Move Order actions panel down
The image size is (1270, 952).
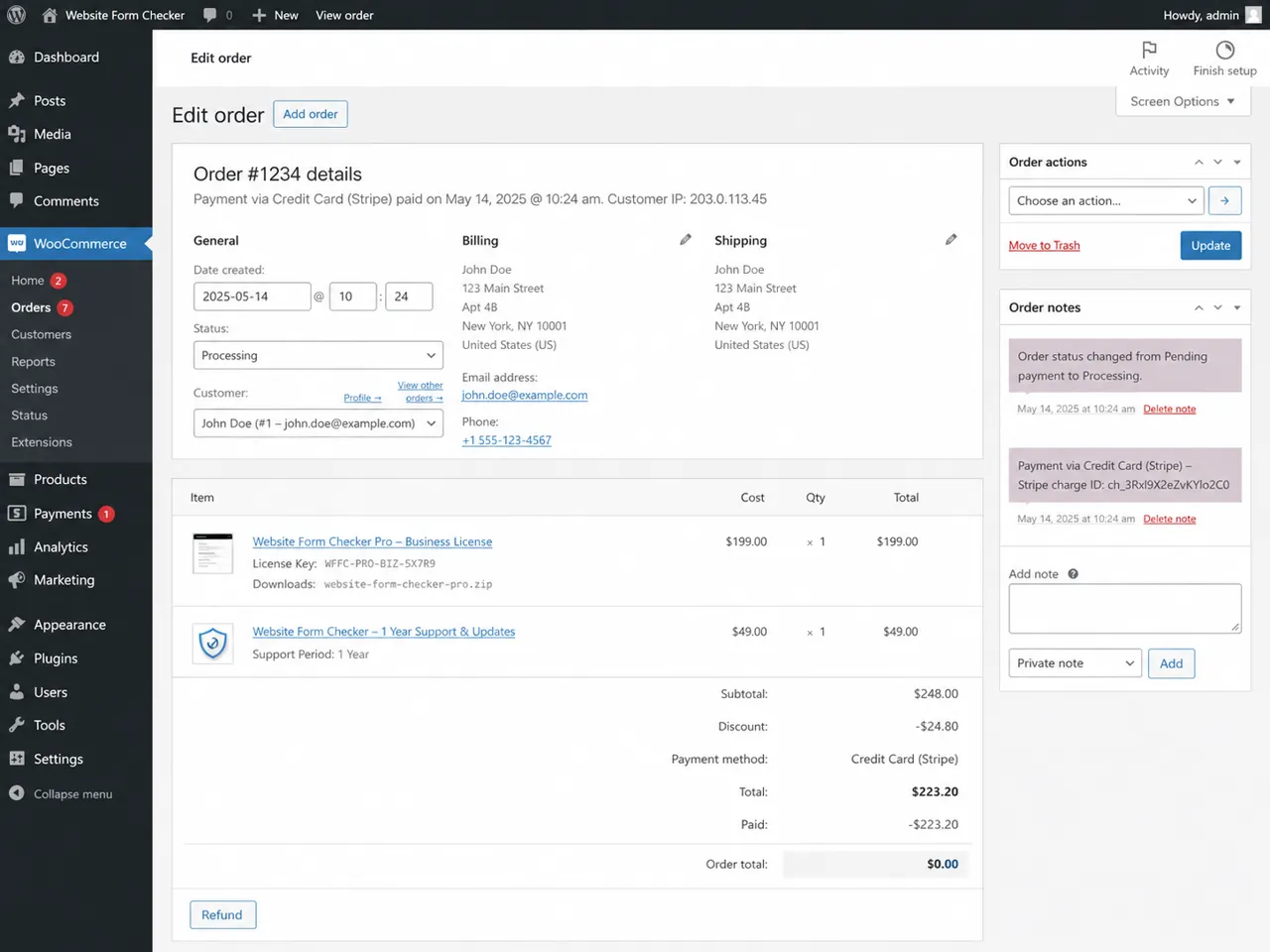1217,162
